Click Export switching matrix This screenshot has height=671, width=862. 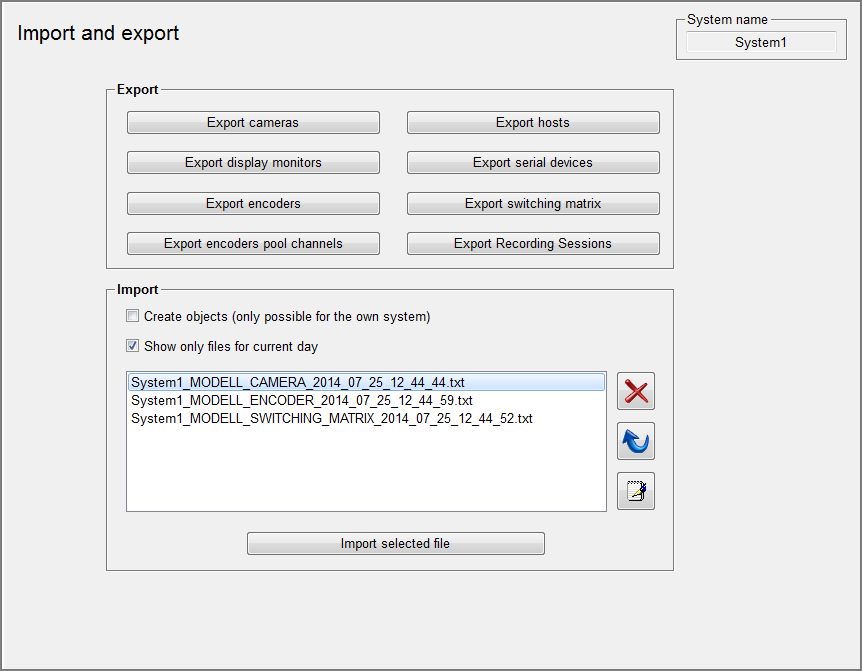[533, 204]
